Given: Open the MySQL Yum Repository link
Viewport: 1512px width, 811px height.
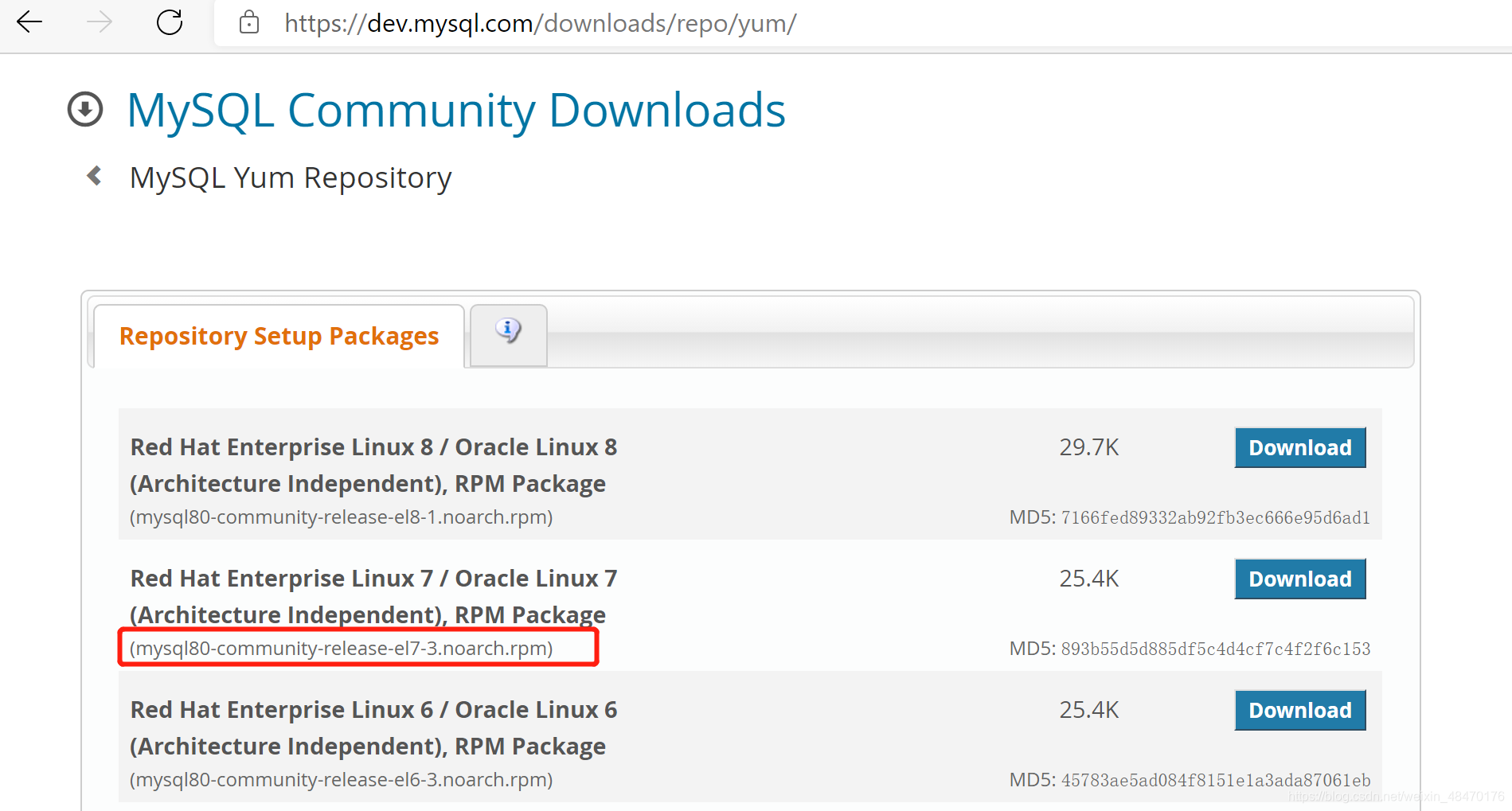Looking at the screenshot, I should coord(290,177).
